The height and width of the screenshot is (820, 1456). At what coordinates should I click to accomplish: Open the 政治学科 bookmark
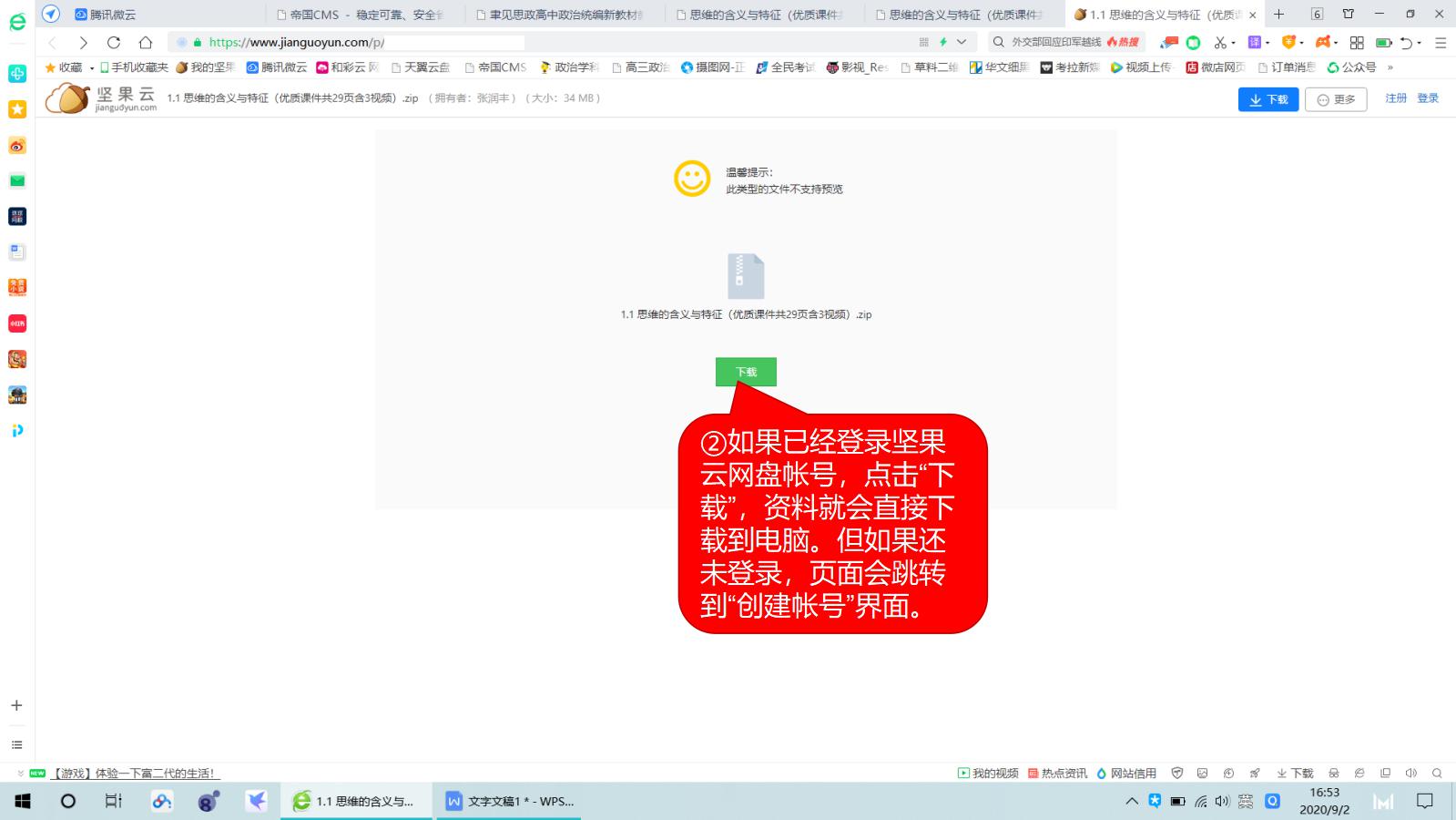coord(569,67)
